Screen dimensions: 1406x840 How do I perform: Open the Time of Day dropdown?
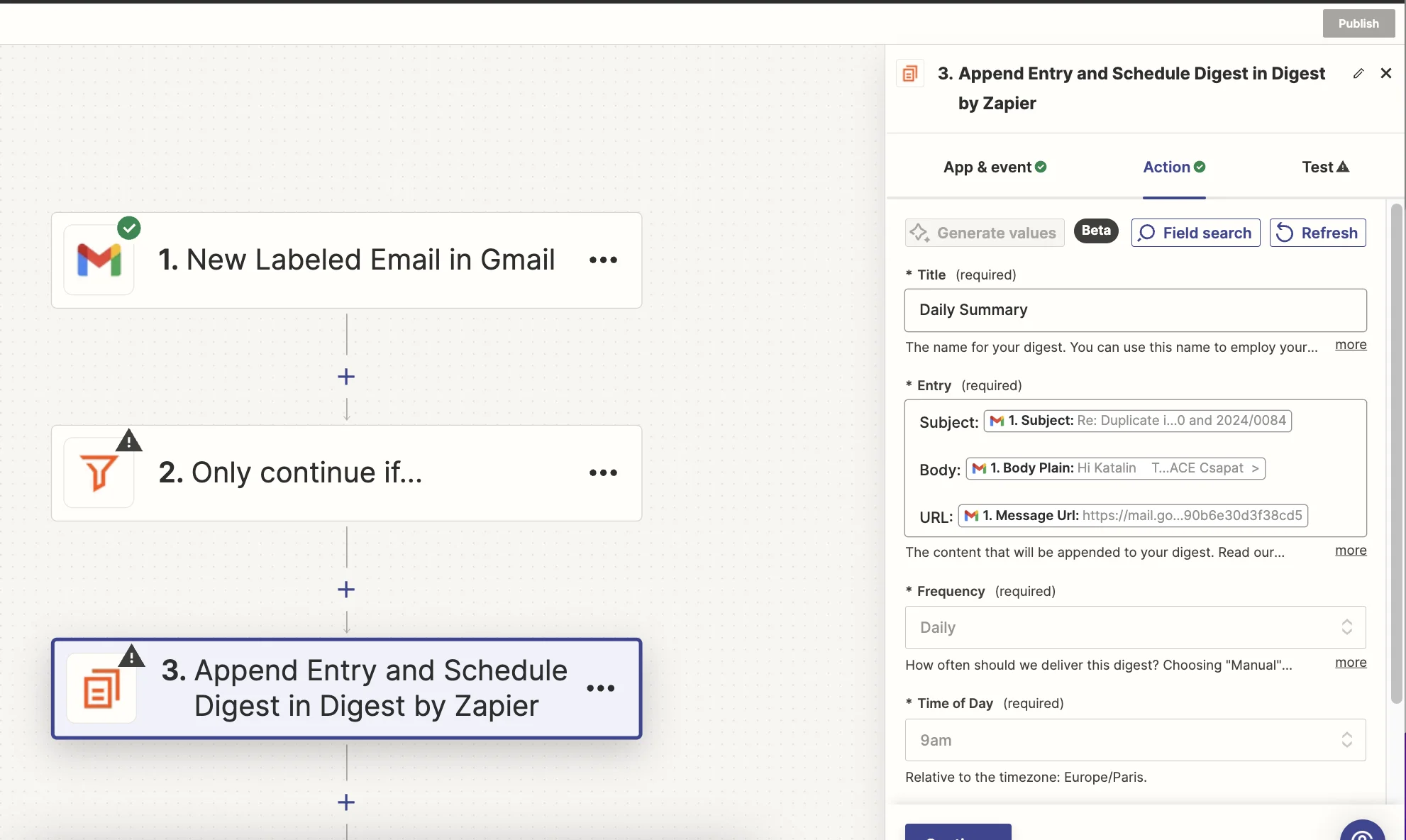coord(1135,740)
